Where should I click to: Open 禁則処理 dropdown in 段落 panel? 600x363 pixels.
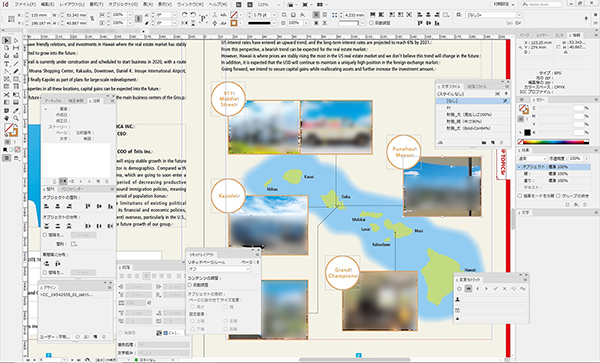click(x=164, y=345)
